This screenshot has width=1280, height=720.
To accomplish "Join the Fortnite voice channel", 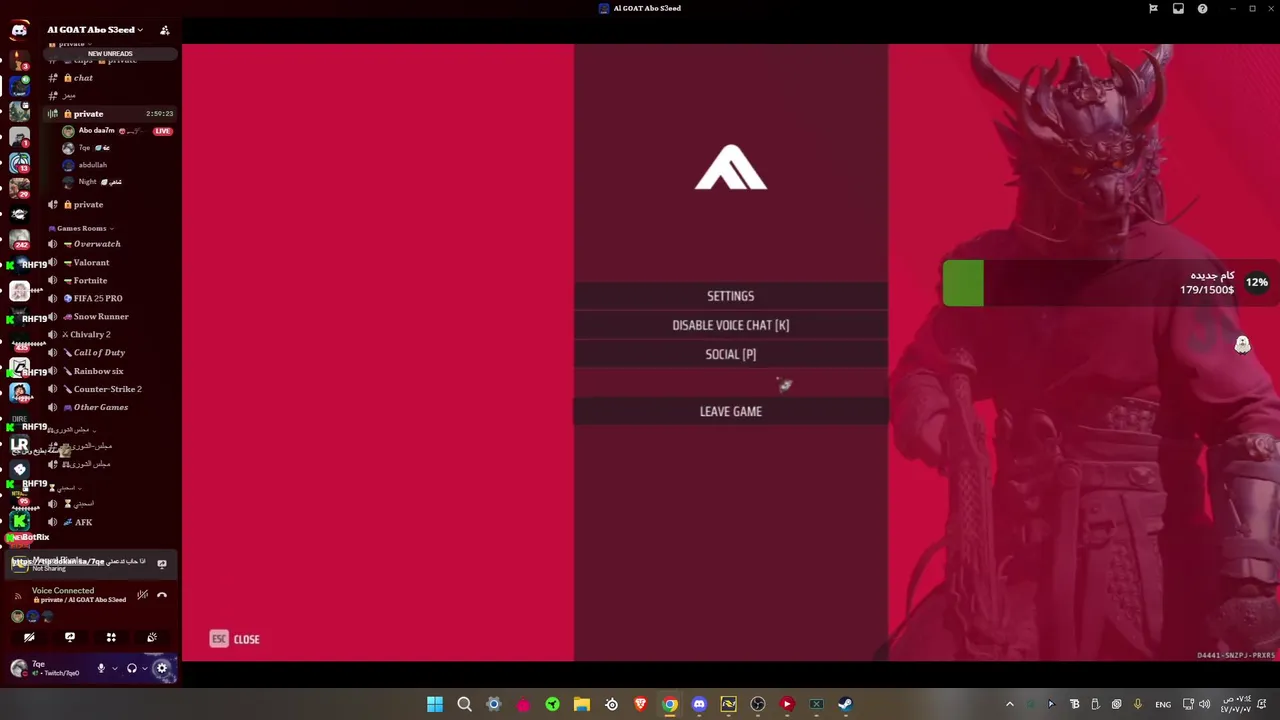I will [110, 280].
